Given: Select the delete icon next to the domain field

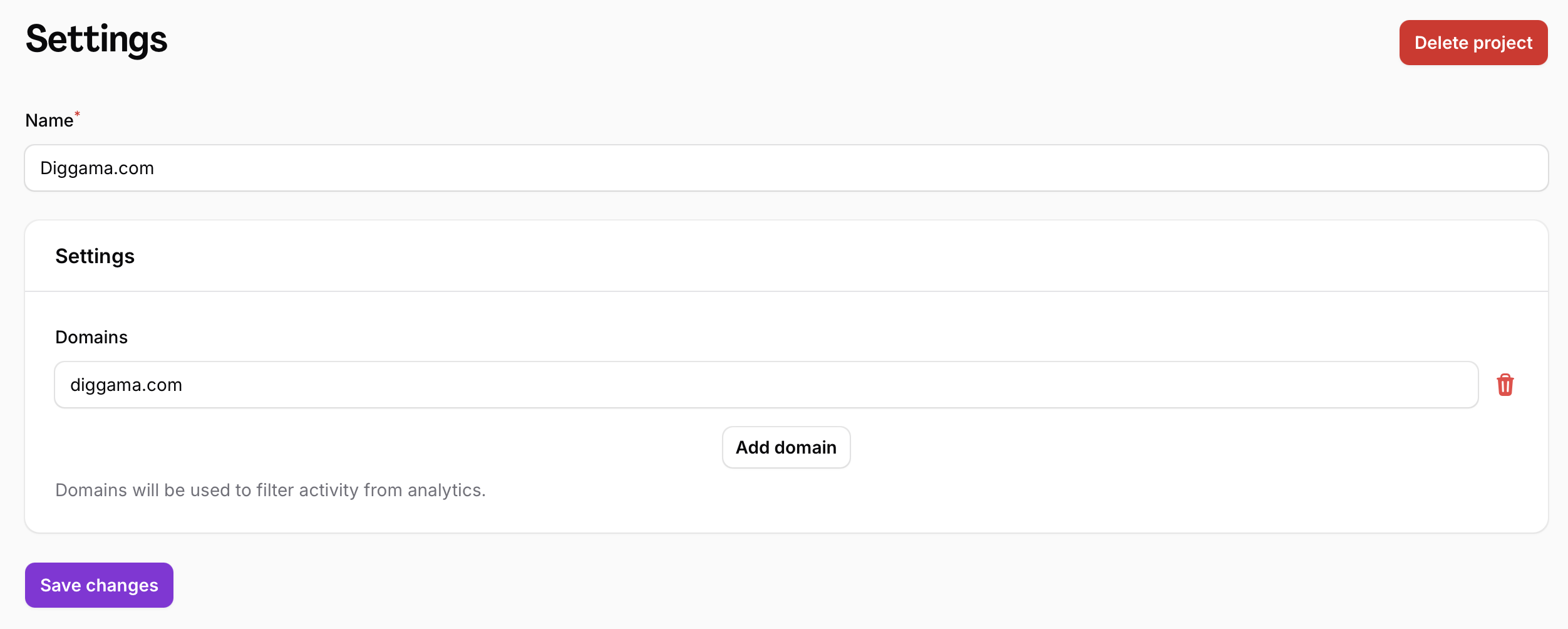Looking at the screenshot, I should click(x=1505, y=385).
